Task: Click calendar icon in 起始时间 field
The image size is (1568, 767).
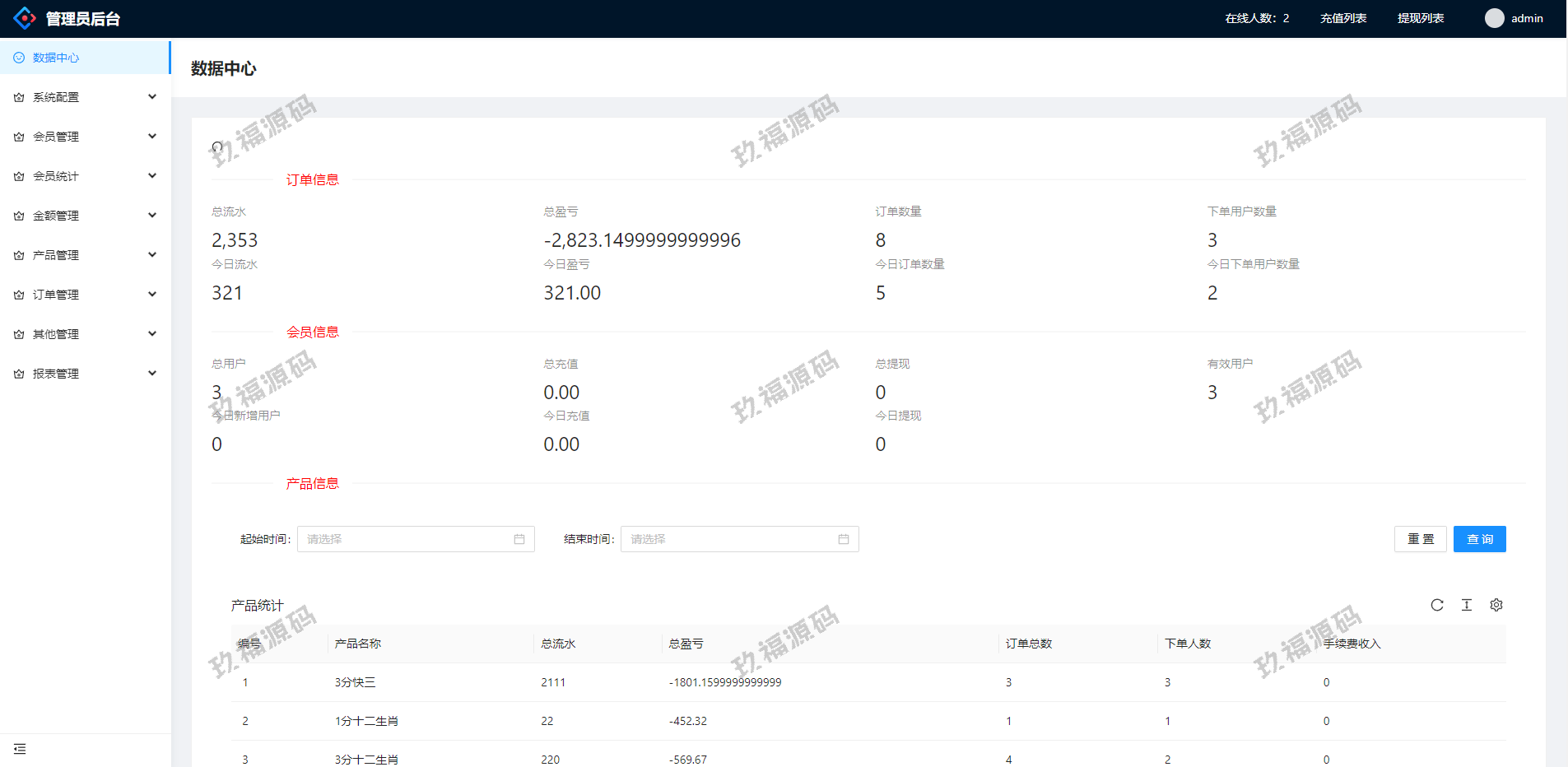Action: [519, 539]
